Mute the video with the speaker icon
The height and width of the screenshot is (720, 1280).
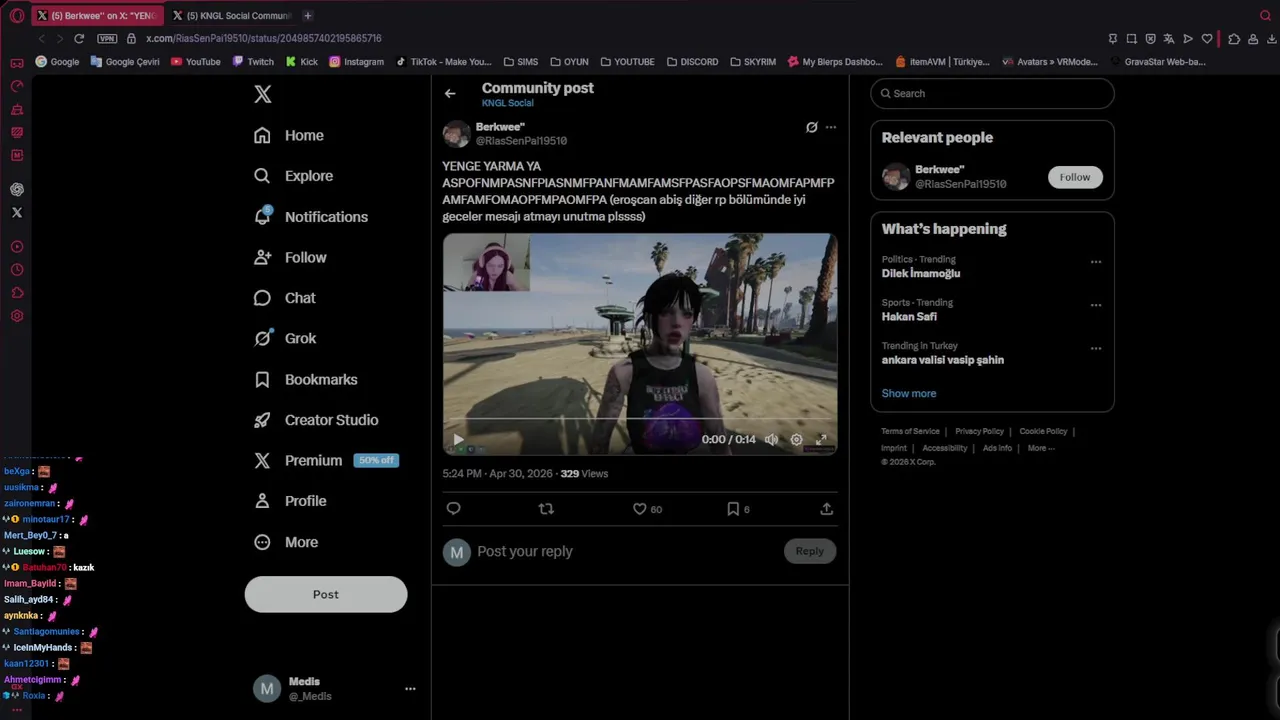pos(771,439)
